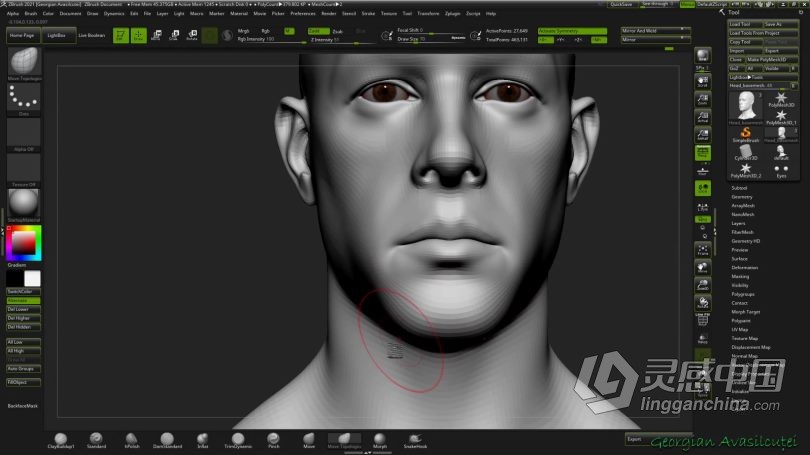Select the Move brush in bottom shelf
The image size is (810, 455).
click(309, 441)
